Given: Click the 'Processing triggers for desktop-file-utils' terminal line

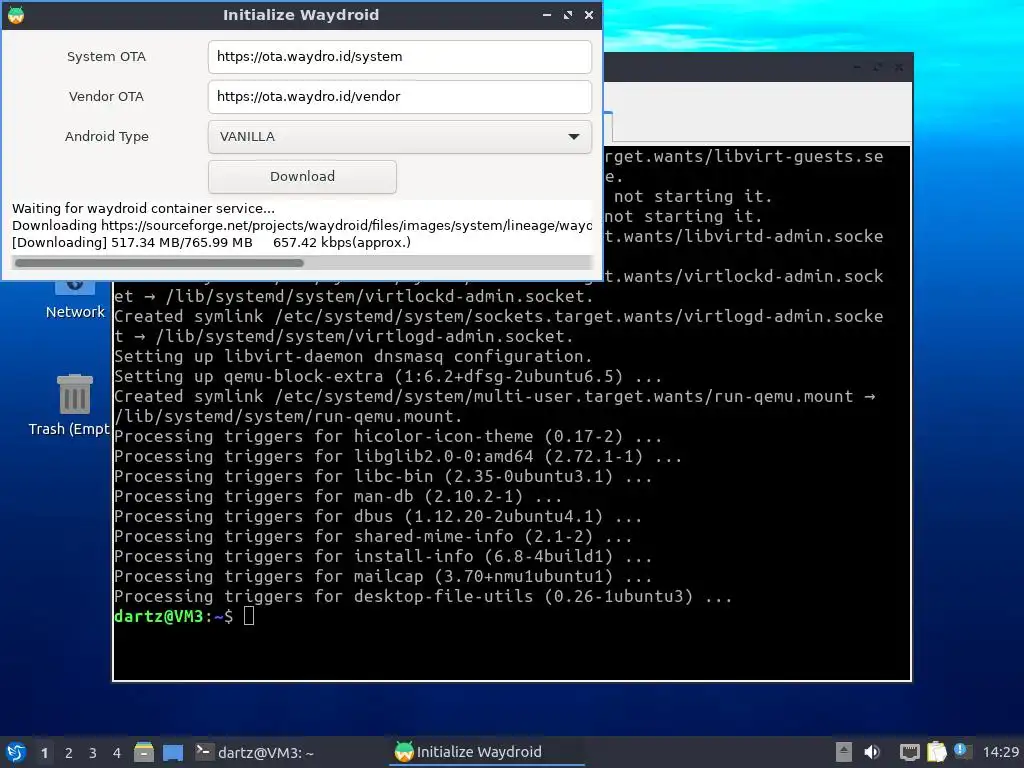Looking at the screenshot, I should pyautogui.click(x=423, y=596).
